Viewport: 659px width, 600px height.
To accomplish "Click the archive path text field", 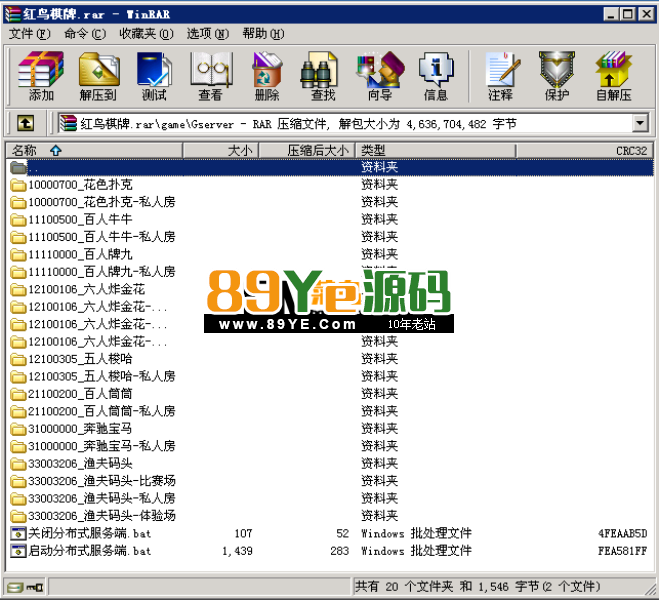I will [345, 124].
